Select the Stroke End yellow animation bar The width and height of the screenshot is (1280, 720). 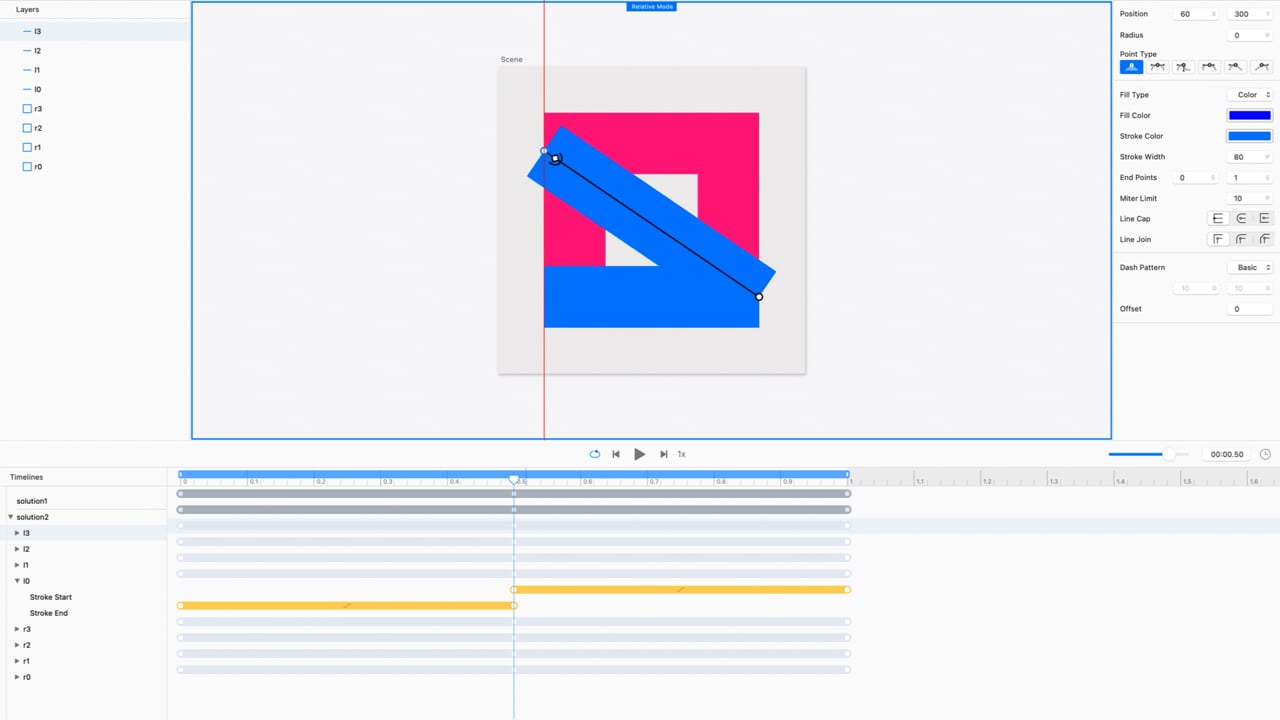point(347,606)
